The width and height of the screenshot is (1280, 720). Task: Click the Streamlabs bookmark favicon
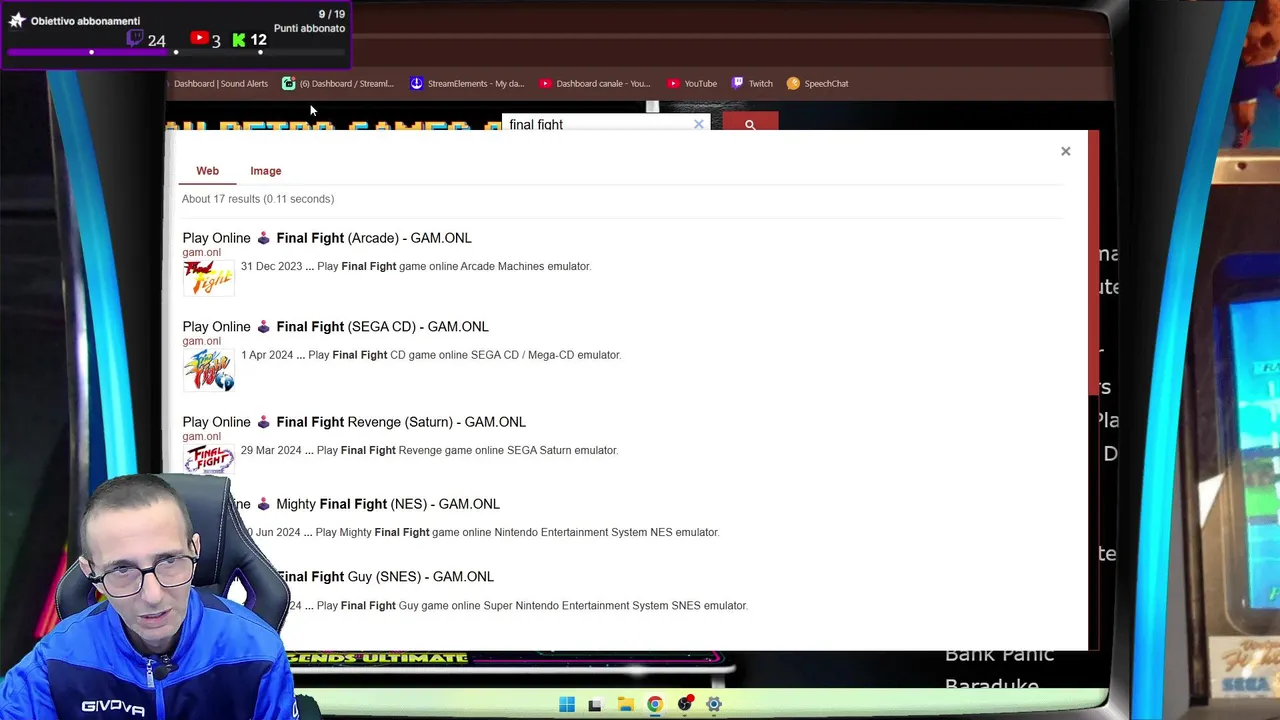(288, 84)
